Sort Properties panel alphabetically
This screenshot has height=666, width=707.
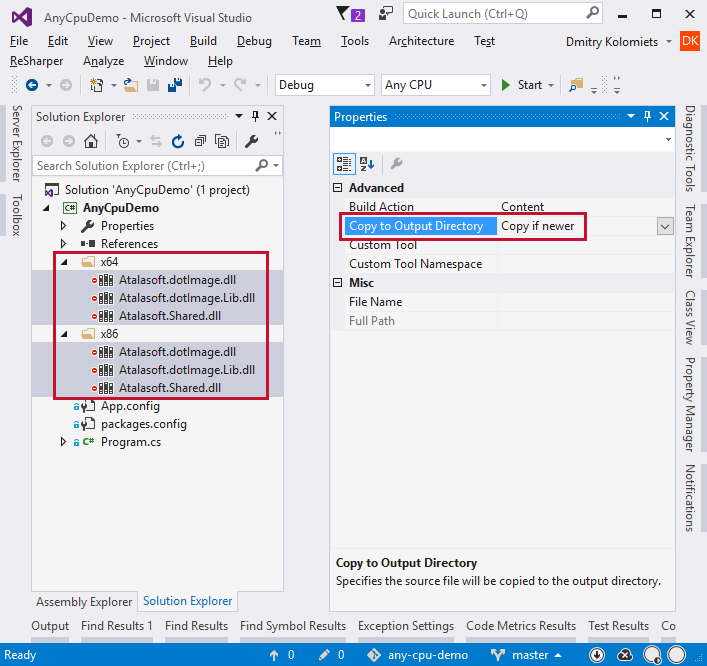coord(367,164)
